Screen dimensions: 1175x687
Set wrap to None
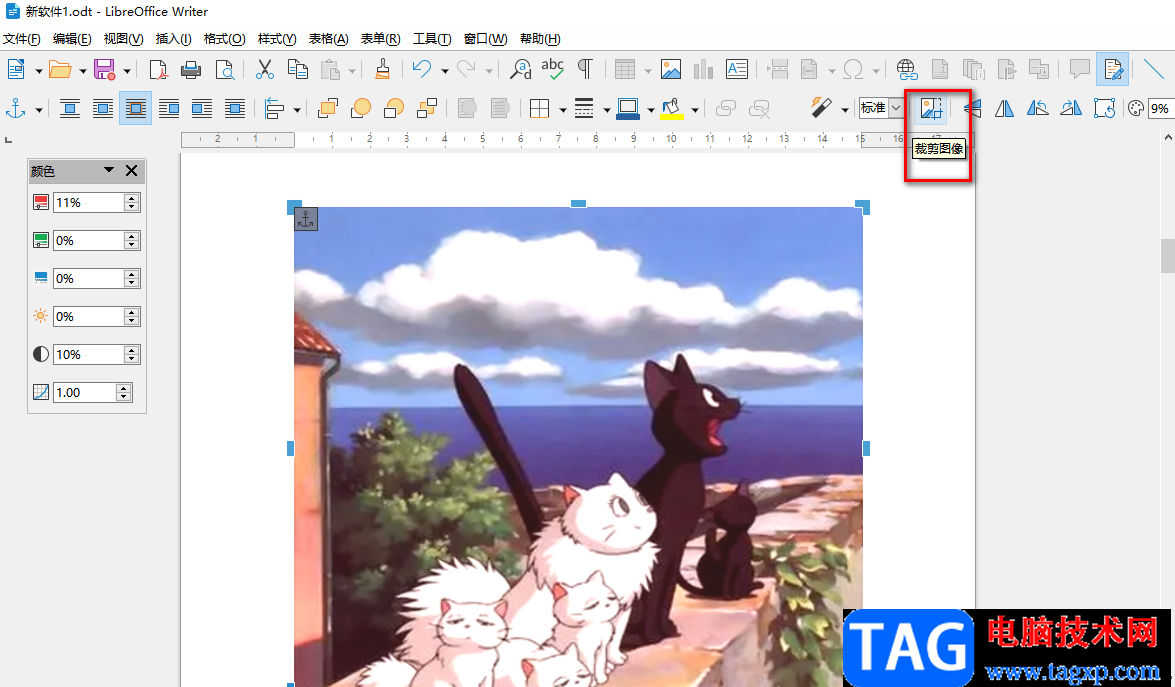pos(70,109)
